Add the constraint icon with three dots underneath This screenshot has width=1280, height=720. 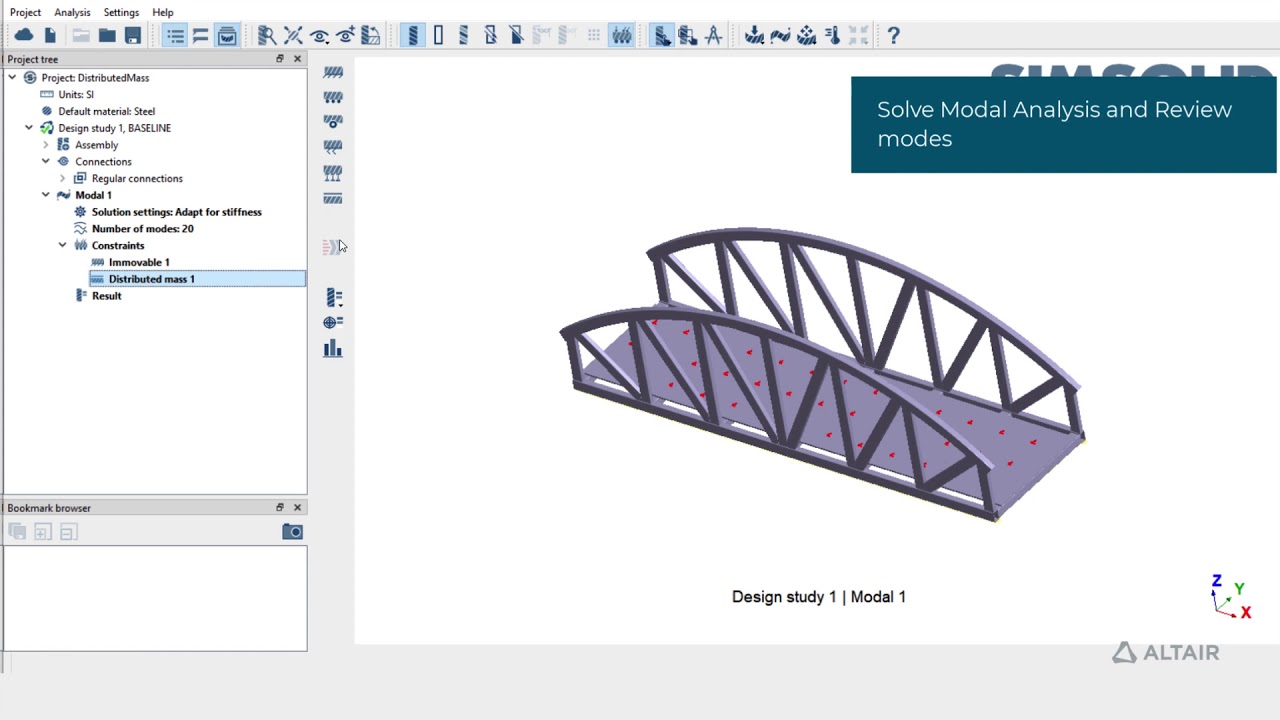(333, 97)
